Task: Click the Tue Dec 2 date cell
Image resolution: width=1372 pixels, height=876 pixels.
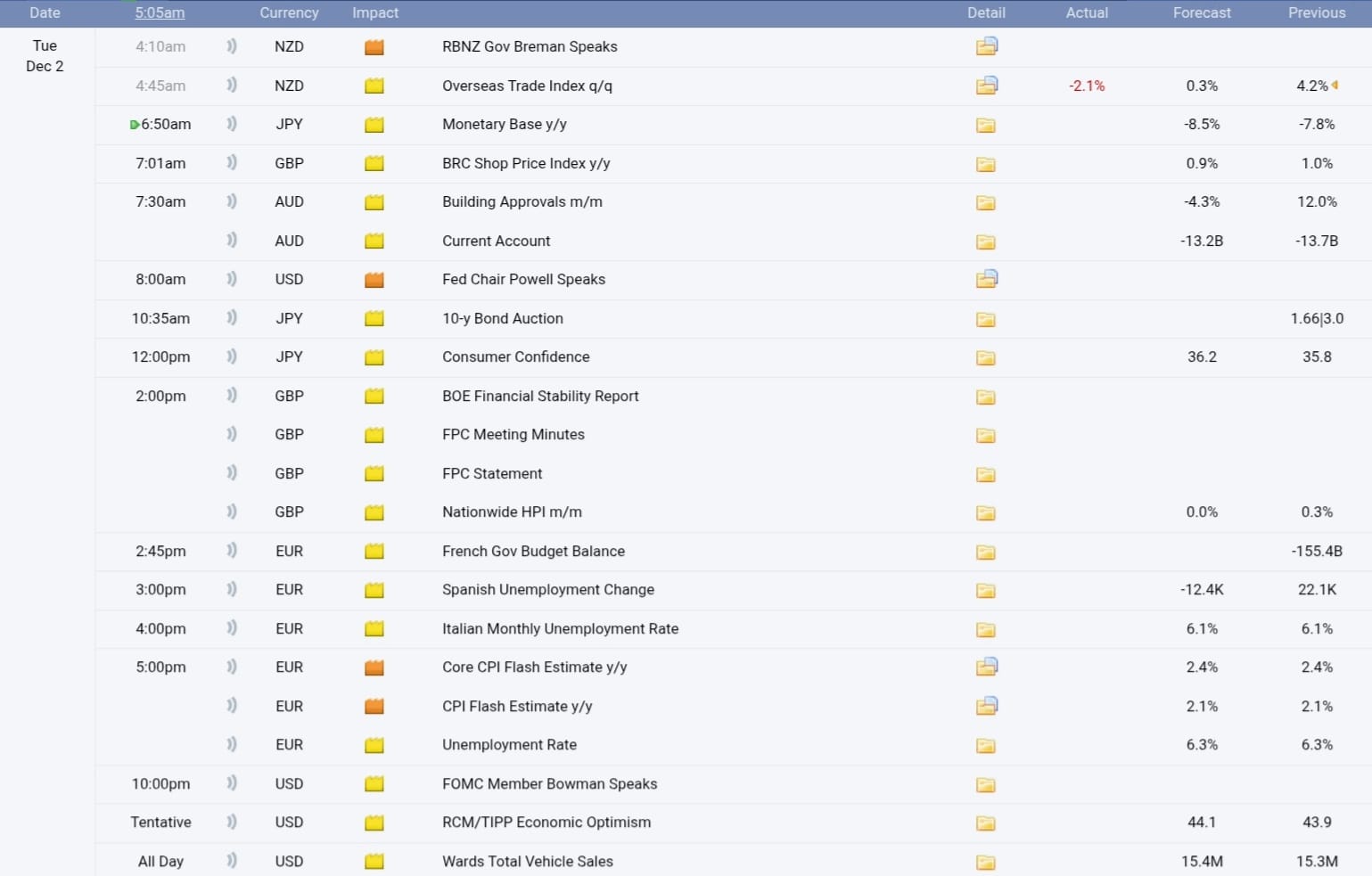Action: pyautogui.click(x=45, y=55)
